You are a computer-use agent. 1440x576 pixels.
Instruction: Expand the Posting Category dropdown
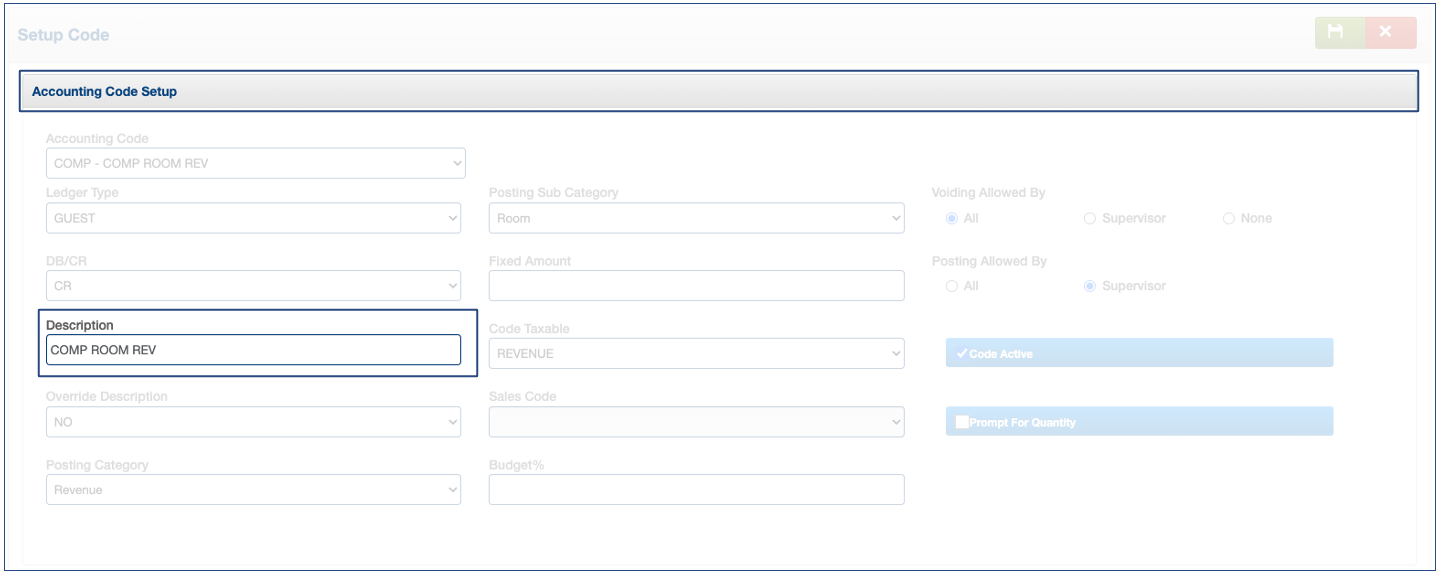[253, 490]
